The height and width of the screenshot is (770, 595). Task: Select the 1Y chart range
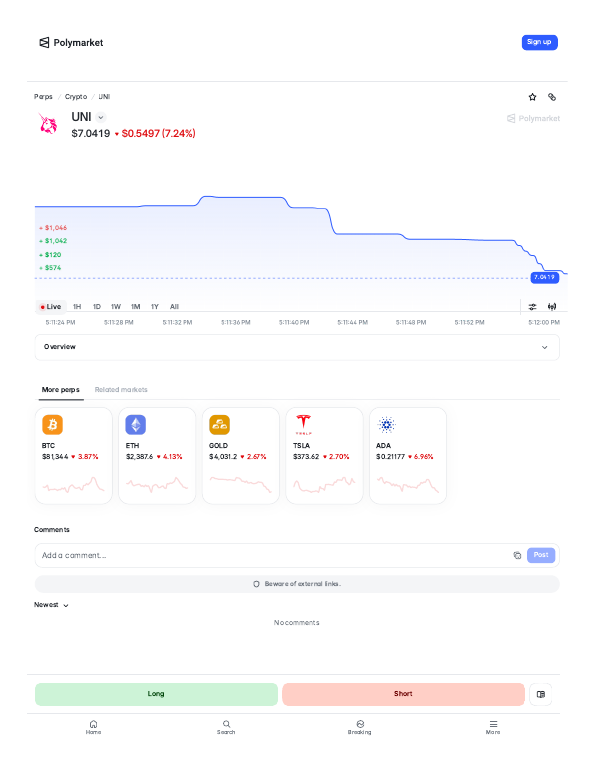coord(155,306)
